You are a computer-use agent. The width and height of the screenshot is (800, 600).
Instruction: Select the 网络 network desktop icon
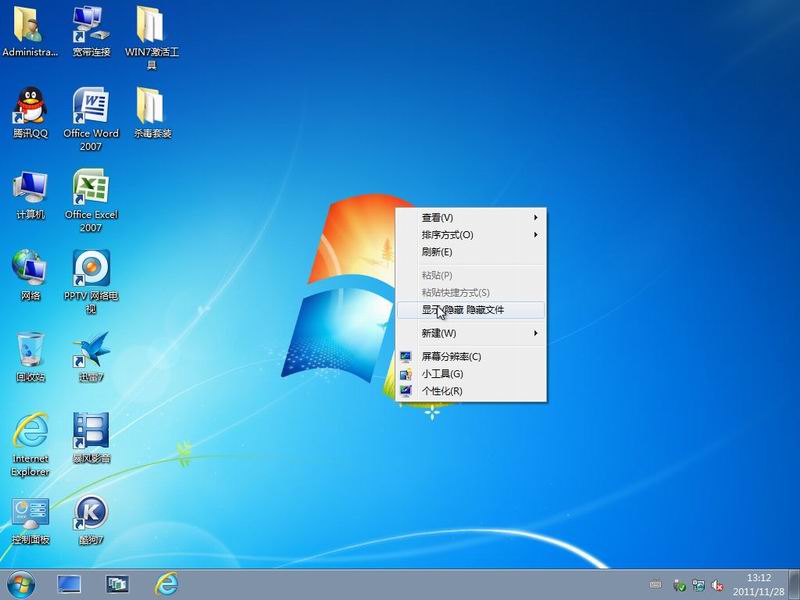[30, 276]
